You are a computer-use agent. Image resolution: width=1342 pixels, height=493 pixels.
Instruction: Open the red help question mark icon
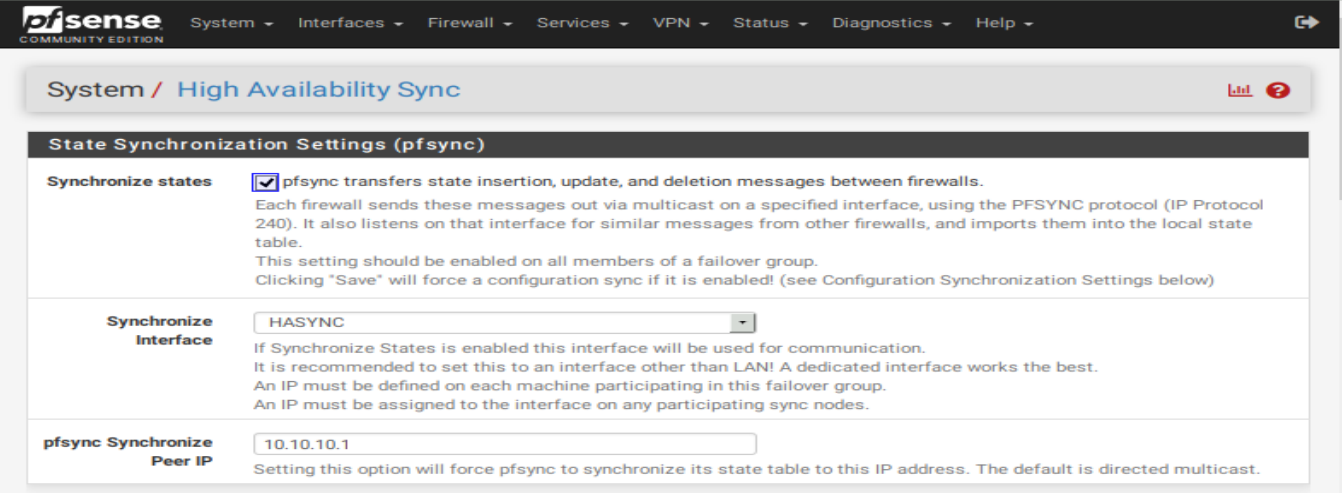pyautogui.click(x=1277, y=90)
